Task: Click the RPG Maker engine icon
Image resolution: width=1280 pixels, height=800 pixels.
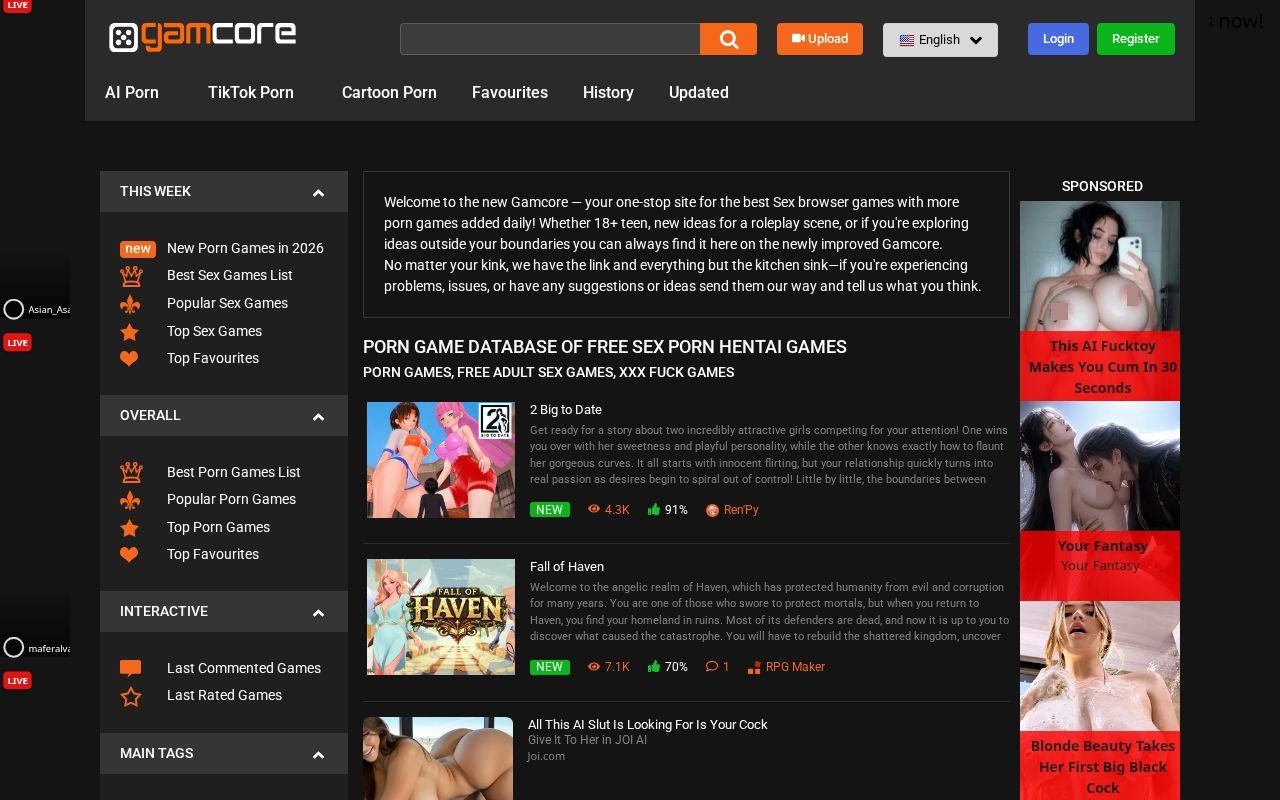Action: point(755,667)
